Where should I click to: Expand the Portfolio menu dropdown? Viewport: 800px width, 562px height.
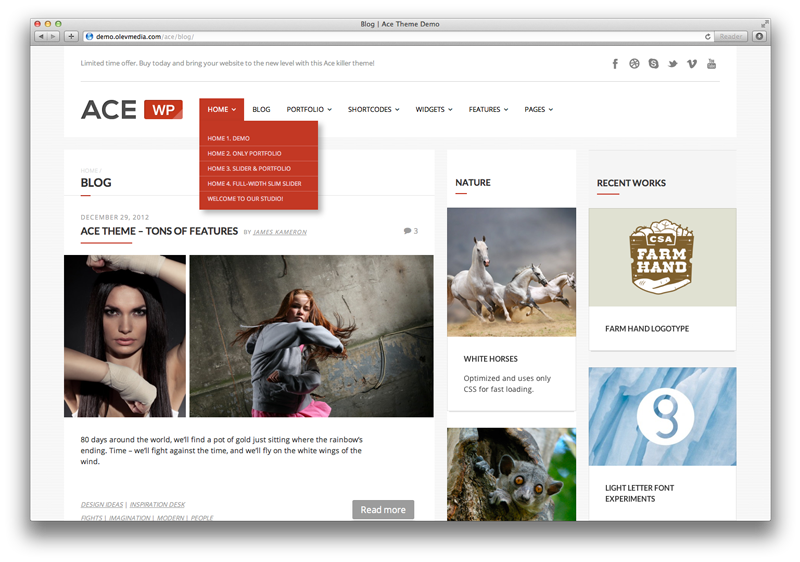click(x=309, y=110)
